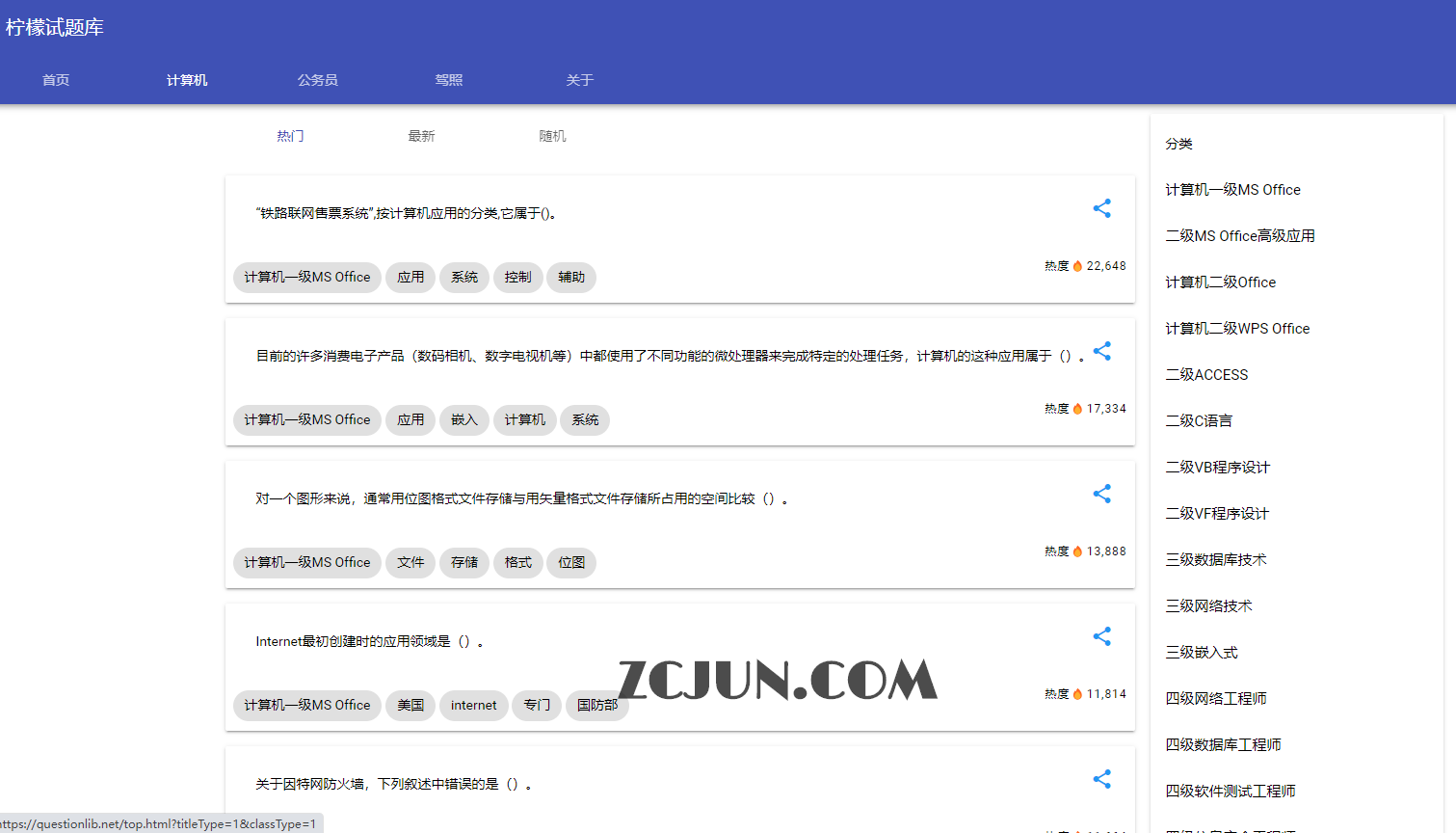Click share icon on 位图格式 question card

click(x=1101, y=494)
